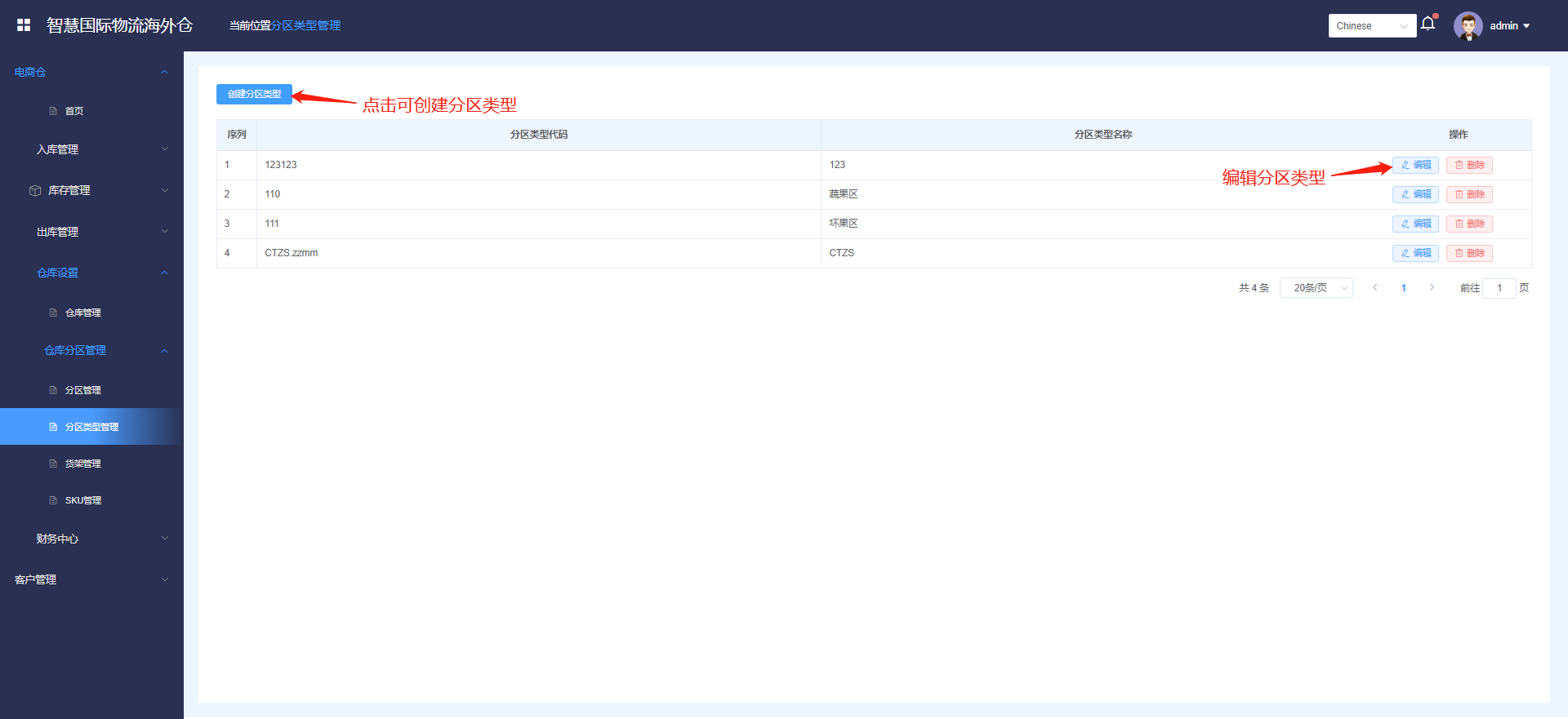The height and width of the screenshot is (719, 1568).
Task: Click the edit button for row 123123
Action: 1415,165
